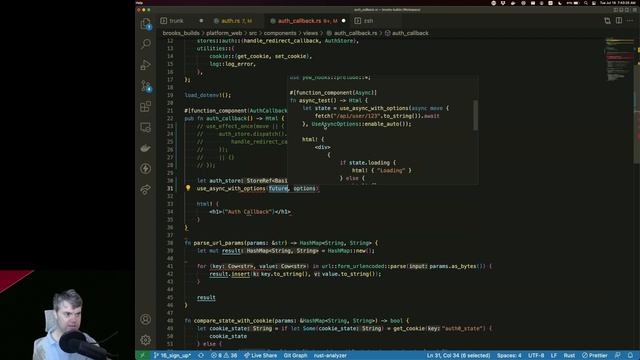Click line number 31 in the gutter
The height and width of the screenshot is (360, 640).
(170, 188)
